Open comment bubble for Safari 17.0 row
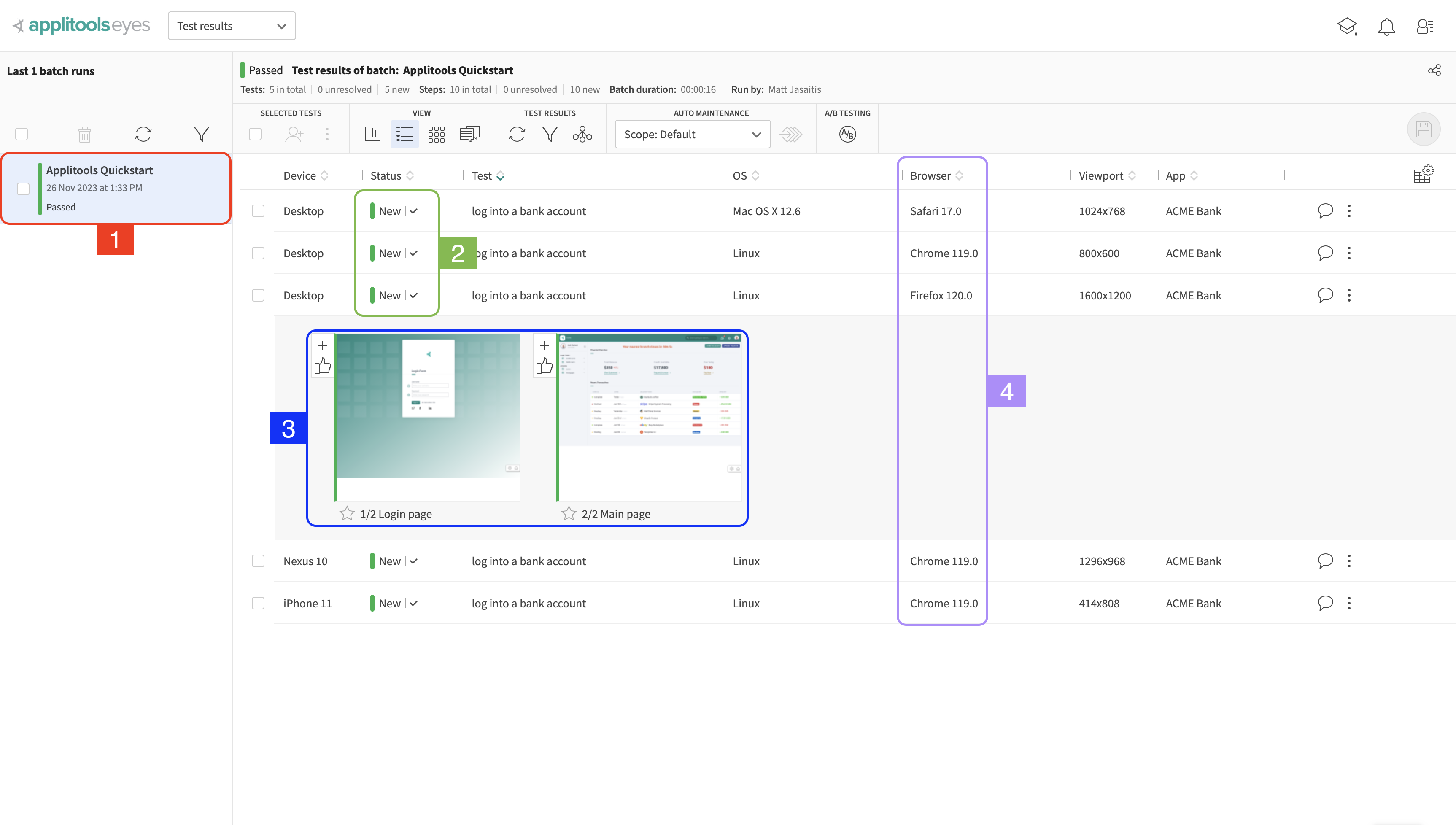The height and width of the screenshot is (825, 1456). (x=1325, y=211)
